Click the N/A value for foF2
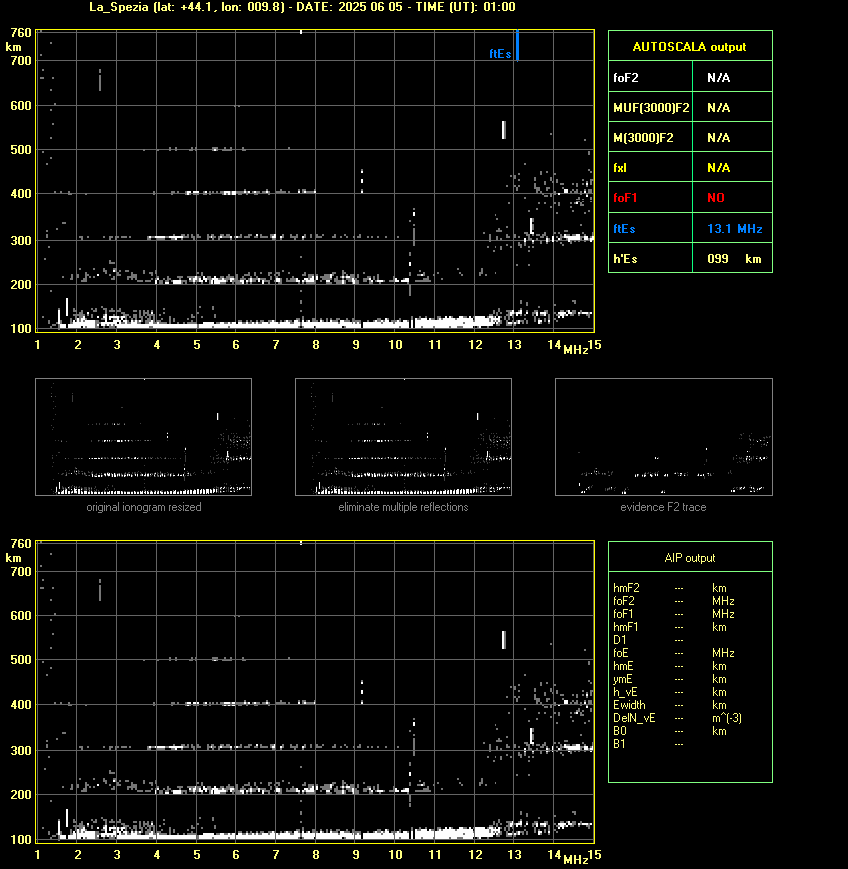The height and width of the screenshot is (869, 848). tap(718, 78)
